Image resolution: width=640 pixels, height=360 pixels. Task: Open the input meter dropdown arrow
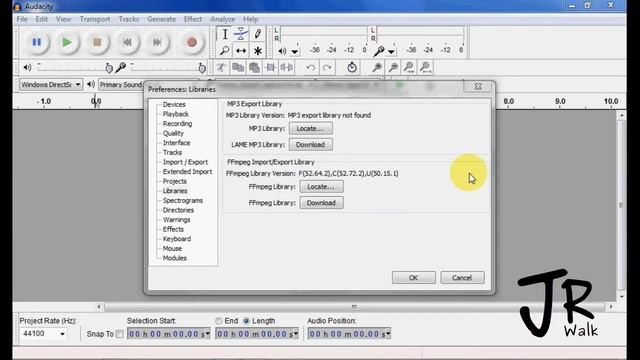(x=391, y=52)
